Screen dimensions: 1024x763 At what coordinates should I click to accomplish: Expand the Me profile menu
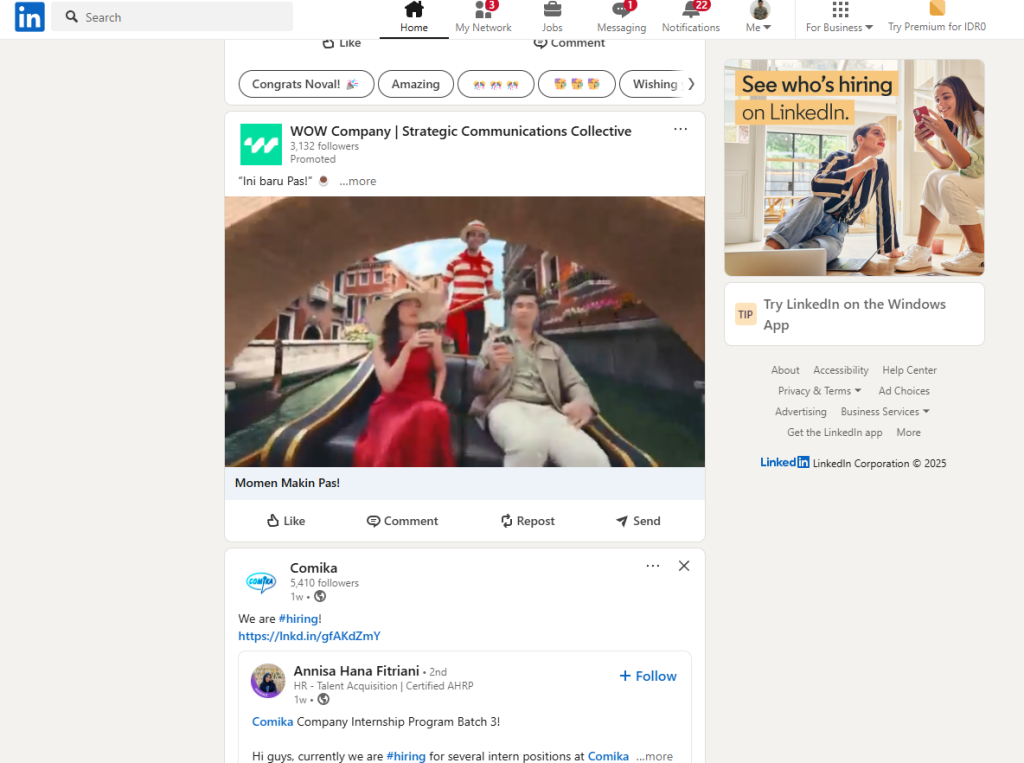[x=759, y=18]
